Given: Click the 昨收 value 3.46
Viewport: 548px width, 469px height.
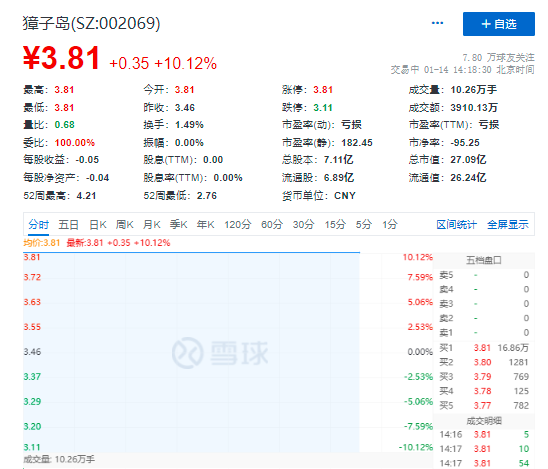Looking at the screenshot, I should click(x=185, y=108).
